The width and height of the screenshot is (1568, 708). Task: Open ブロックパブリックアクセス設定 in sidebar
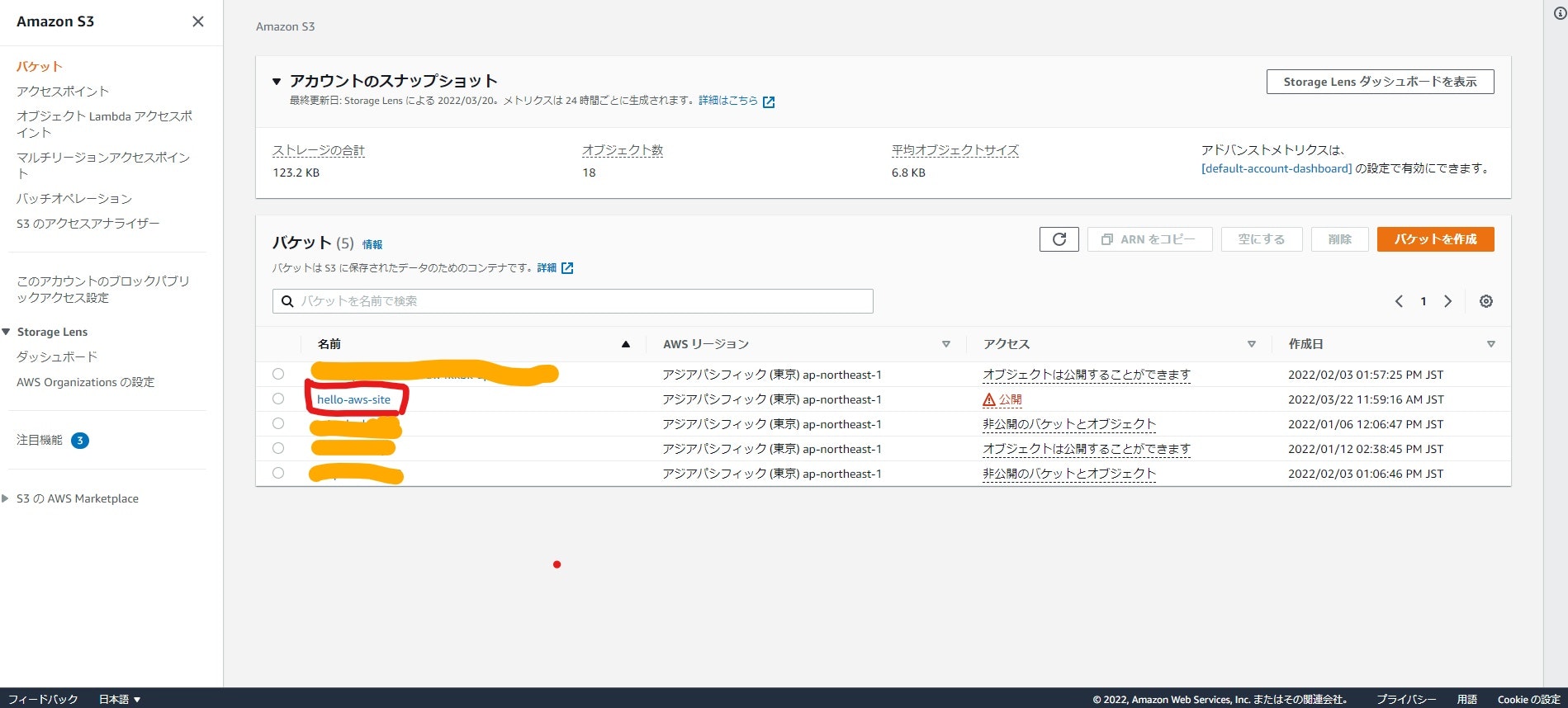point(103,289)
